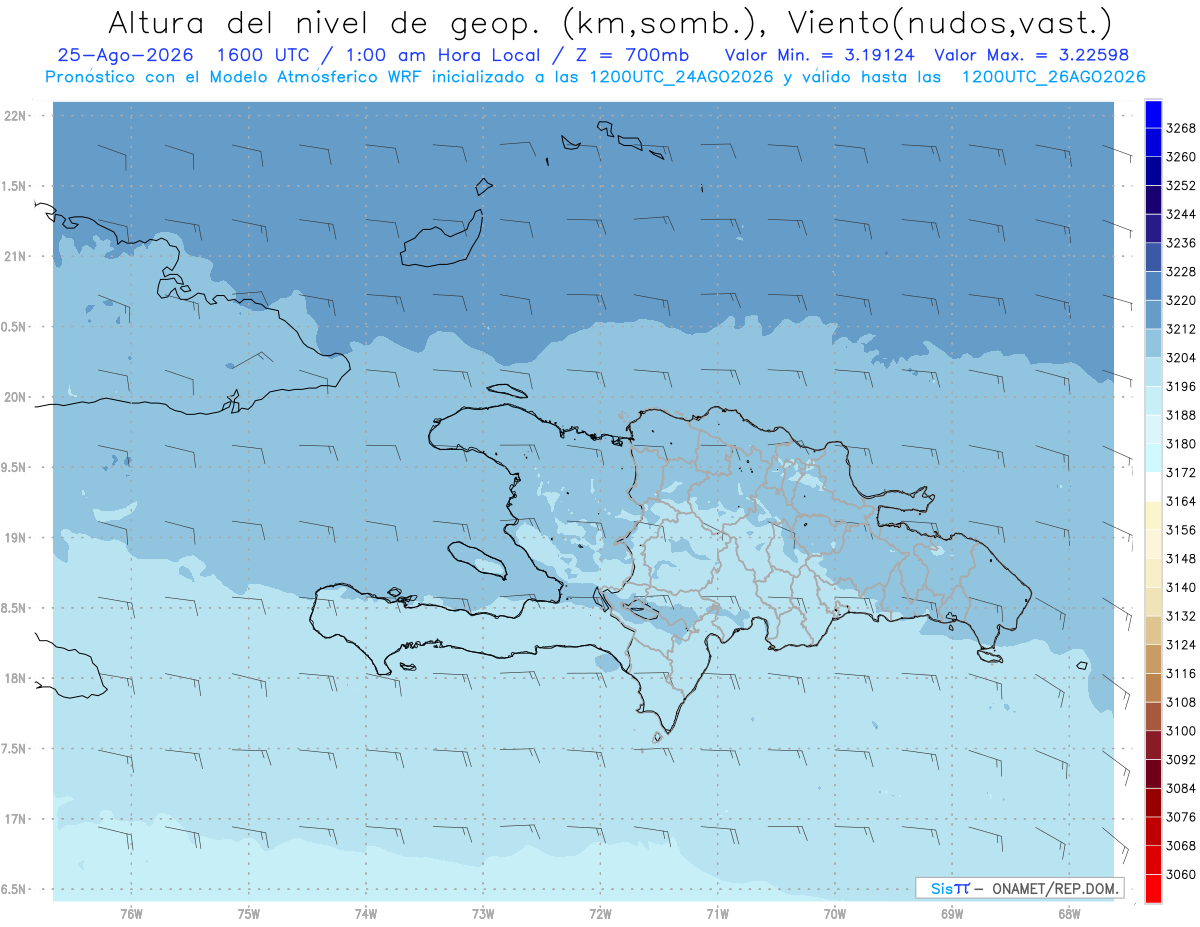Click the legend value '3060'
The image size is (1200, 927).
(1181, 874)
